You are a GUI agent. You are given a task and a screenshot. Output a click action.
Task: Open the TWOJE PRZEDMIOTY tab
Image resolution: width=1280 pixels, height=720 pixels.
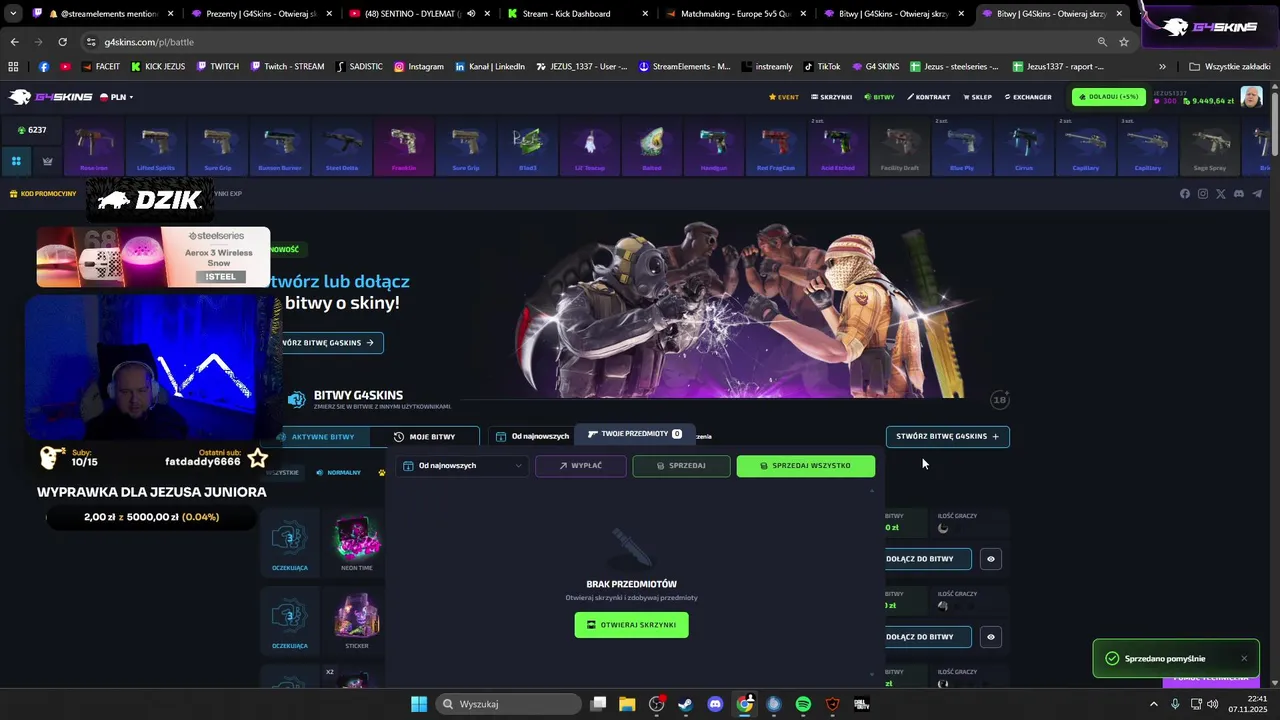[x=635, y=434]
